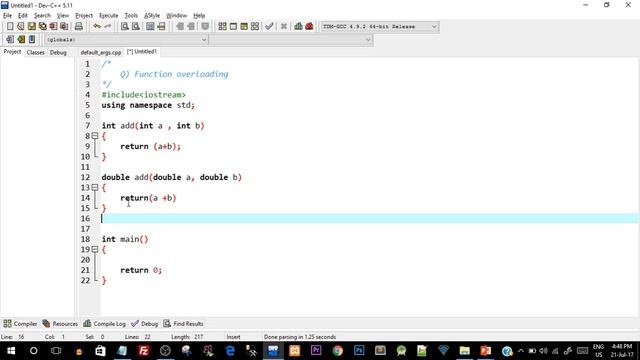640x360 pixels.
Task: Select the Untitled1 editor tab
Action: tap(142, 52)
